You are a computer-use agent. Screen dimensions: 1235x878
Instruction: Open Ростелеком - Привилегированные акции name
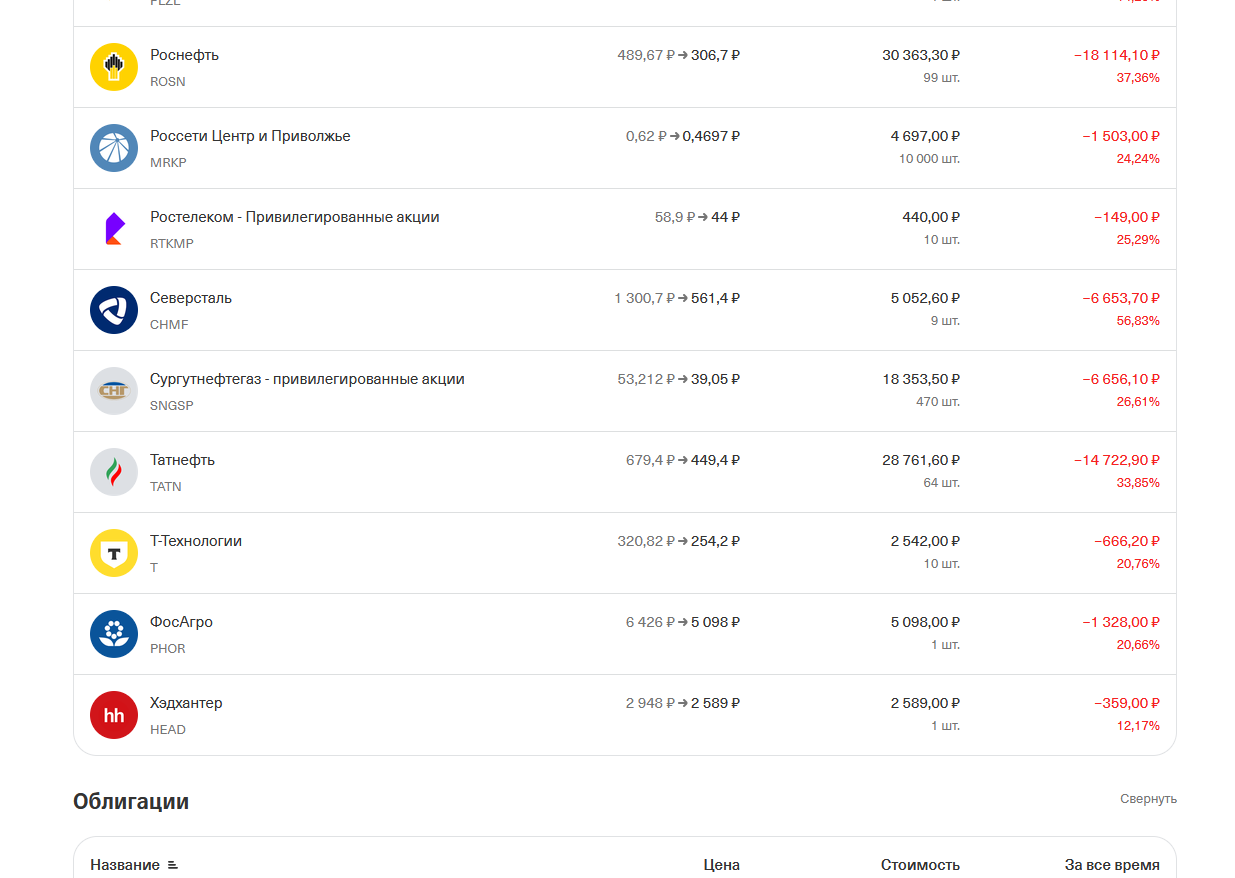tap(295, 217)
